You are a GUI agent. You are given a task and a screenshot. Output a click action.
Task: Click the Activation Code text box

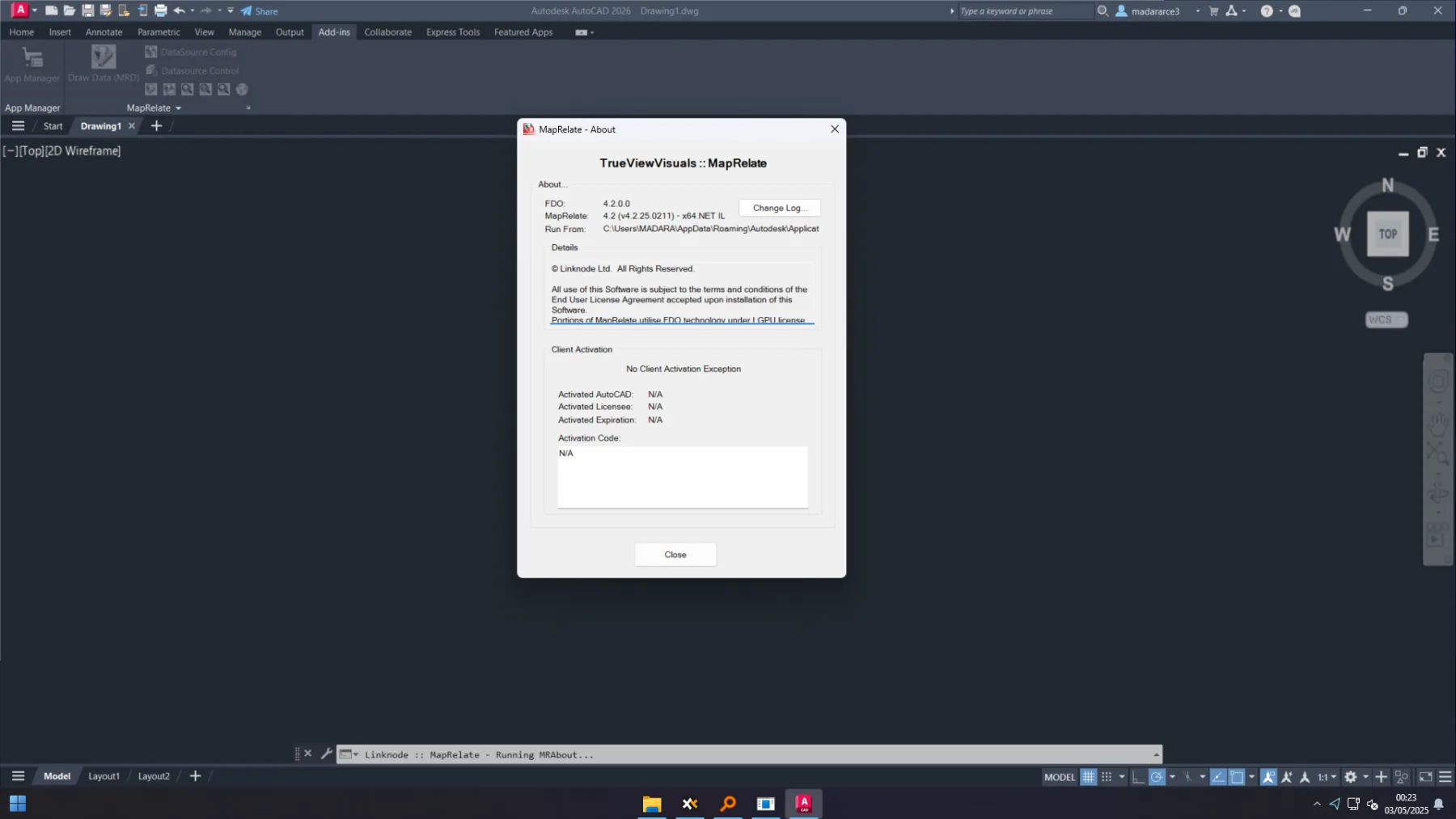tap(682, 477)
